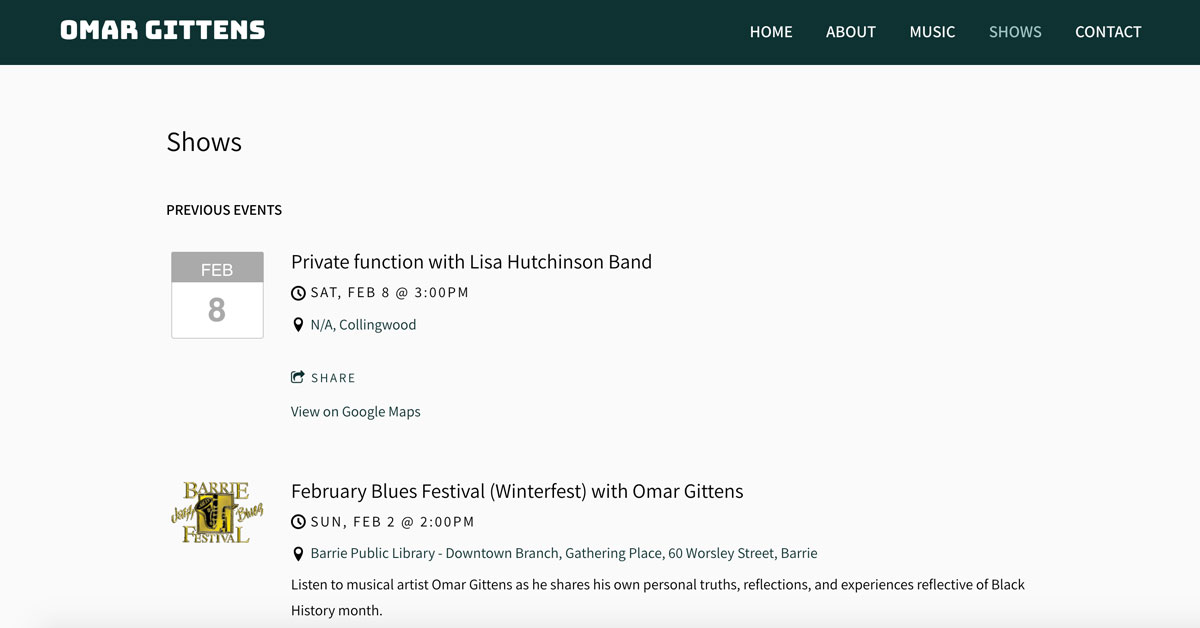1200x628 pixels.
Task: Click the N/A, Collingwood location link
Action: pyautogui.click(x=363, y=325)
